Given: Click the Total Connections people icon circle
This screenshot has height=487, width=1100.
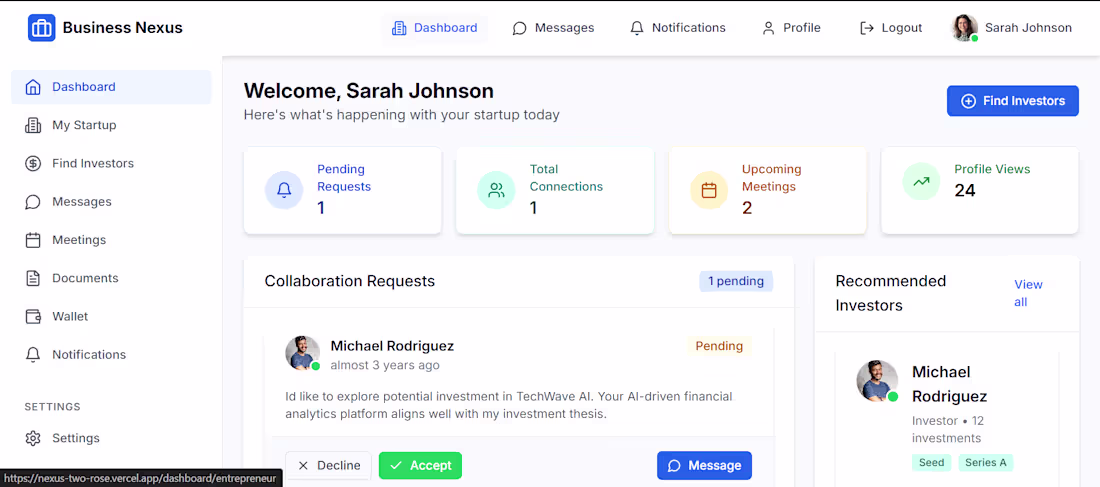Looking at the screenshot, I should point(497,190).
